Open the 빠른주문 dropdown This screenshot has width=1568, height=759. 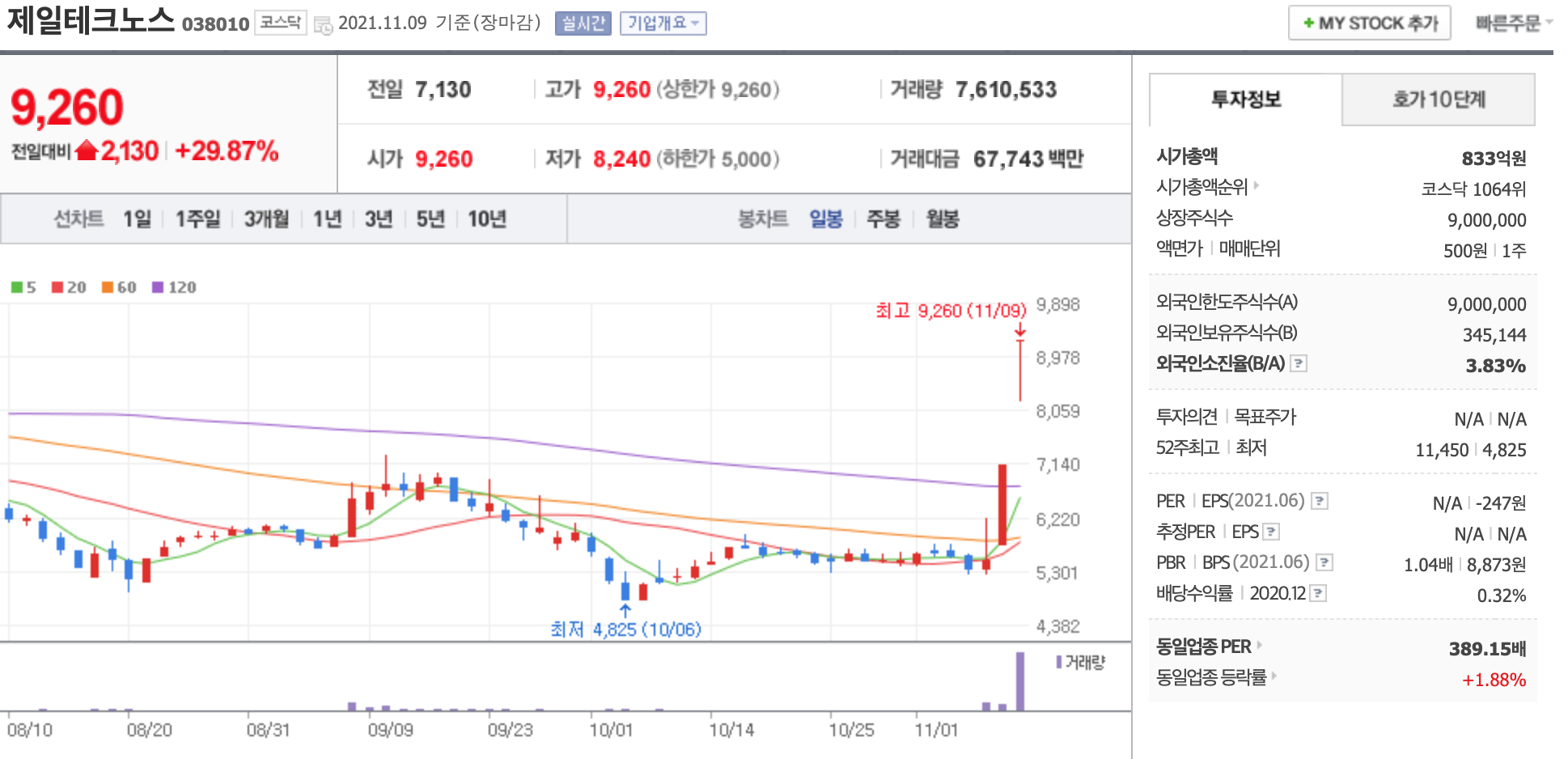pos(1513,23)
